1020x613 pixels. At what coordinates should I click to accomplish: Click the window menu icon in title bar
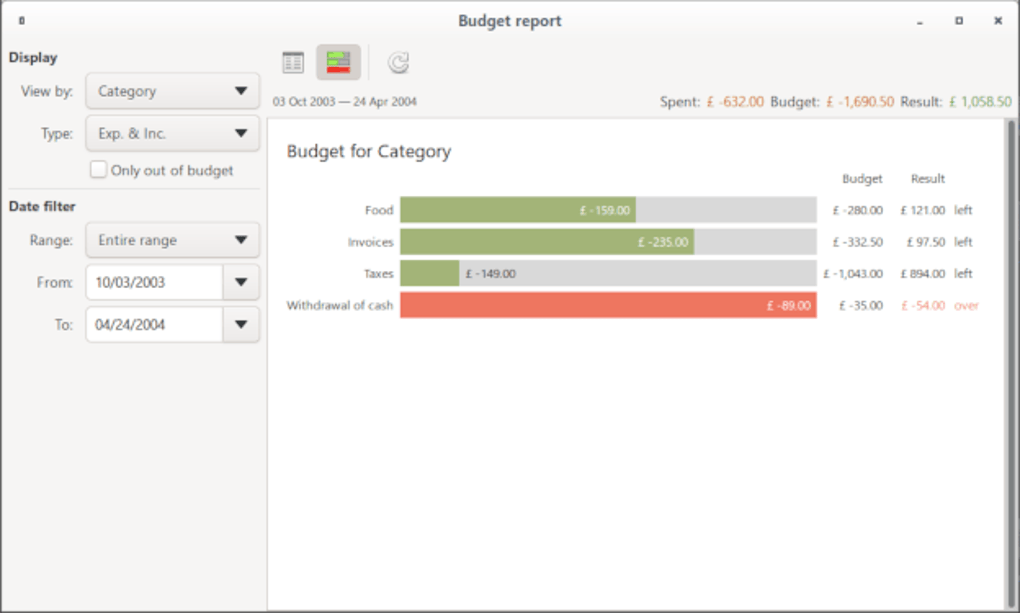tap(22, 20)
